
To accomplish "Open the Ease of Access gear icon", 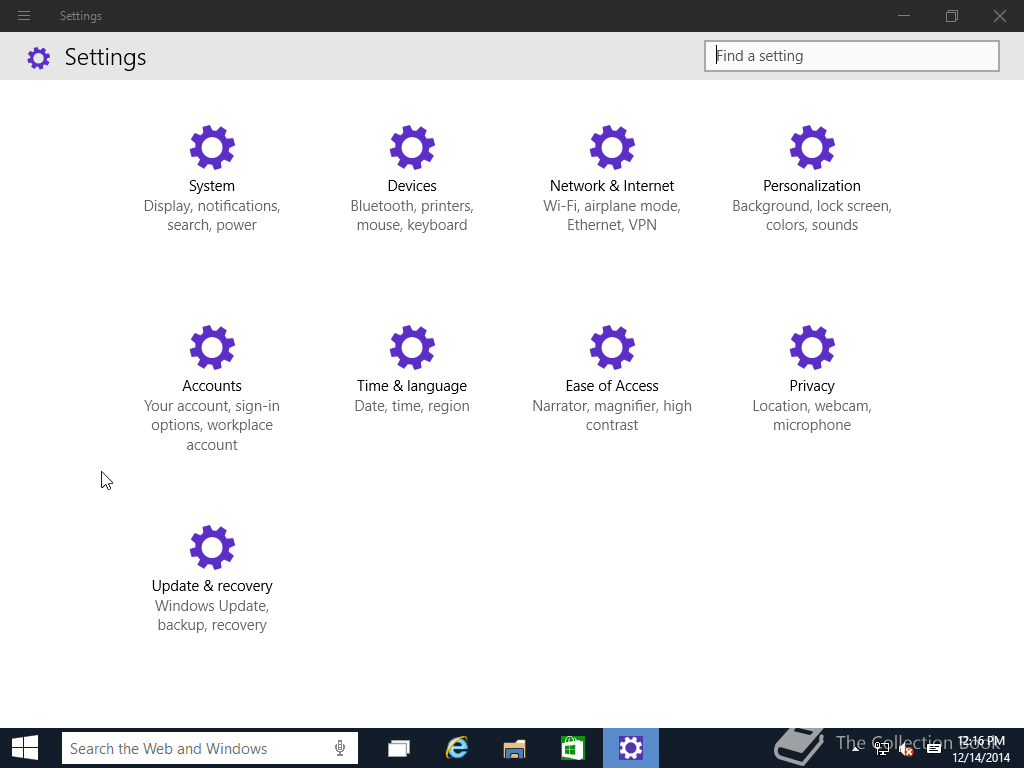I will click(612, 347).
